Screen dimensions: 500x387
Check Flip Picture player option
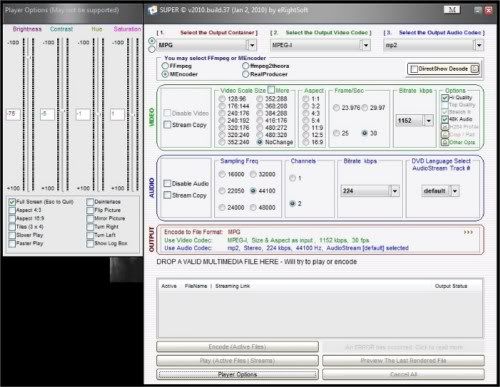tap(90, 210)
